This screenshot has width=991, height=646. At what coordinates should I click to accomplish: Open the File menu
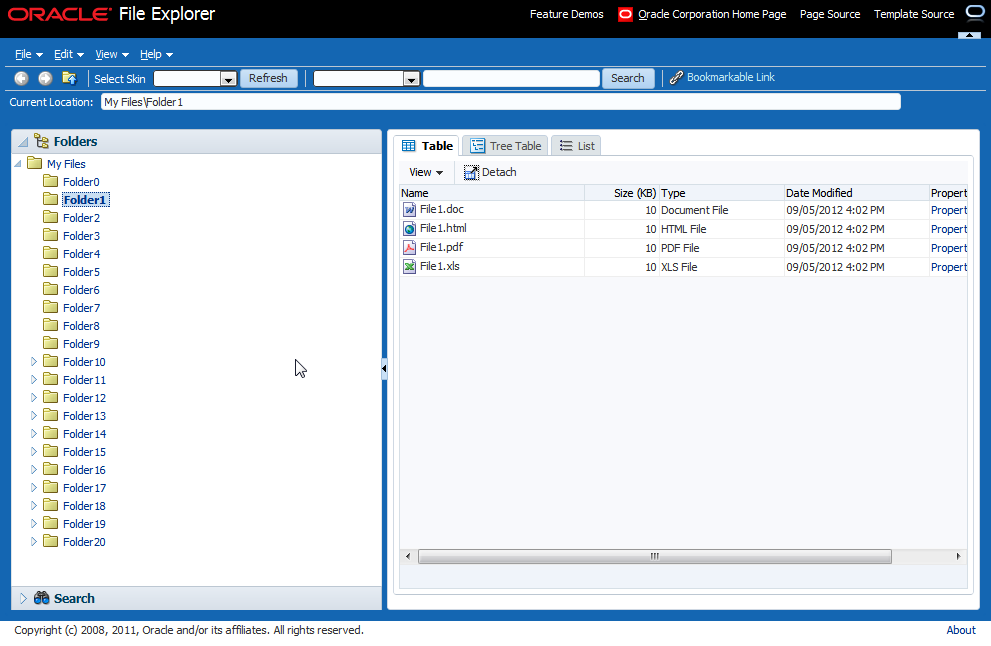28,54
